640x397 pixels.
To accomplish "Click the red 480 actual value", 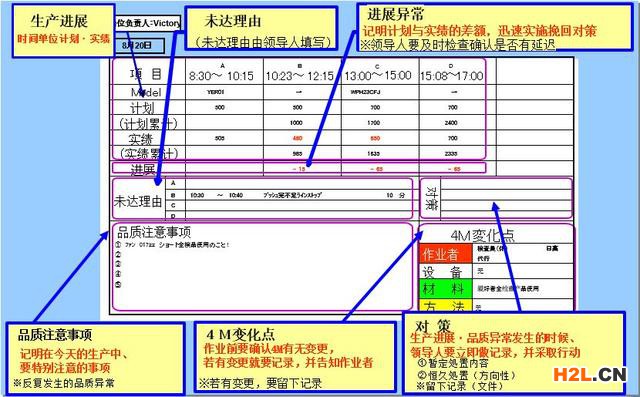I will (298, 138).
